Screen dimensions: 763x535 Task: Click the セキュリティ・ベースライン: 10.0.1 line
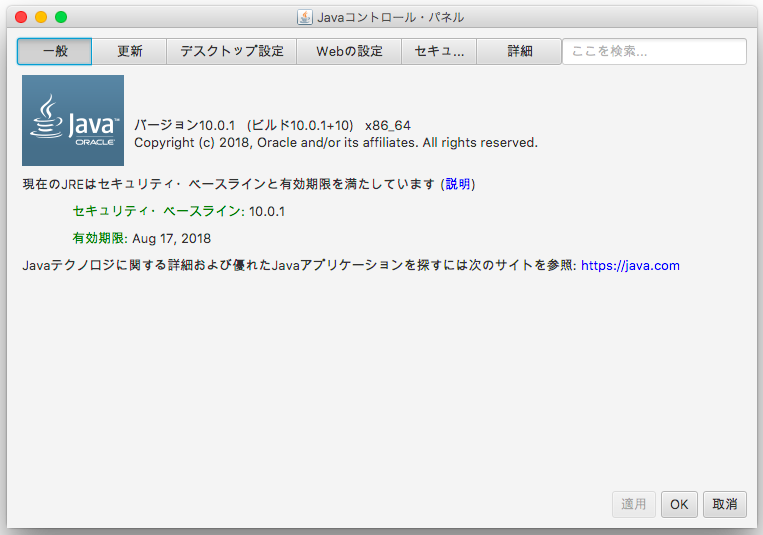(x=179, y=211)
